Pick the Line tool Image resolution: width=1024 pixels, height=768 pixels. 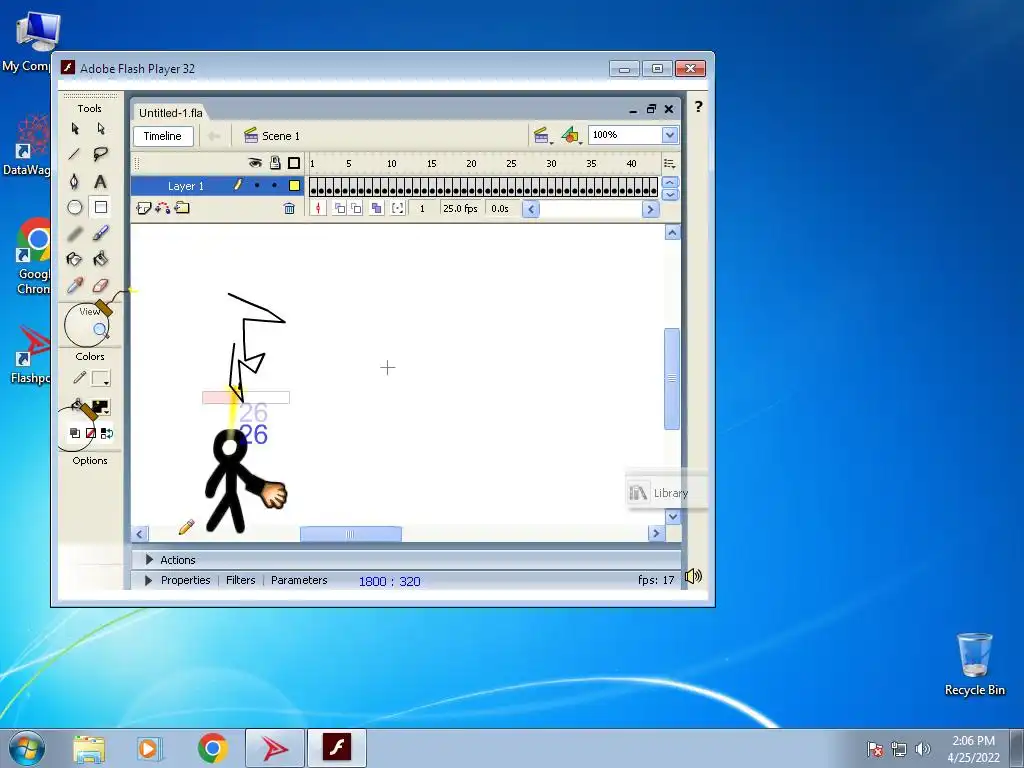(74, 155)
